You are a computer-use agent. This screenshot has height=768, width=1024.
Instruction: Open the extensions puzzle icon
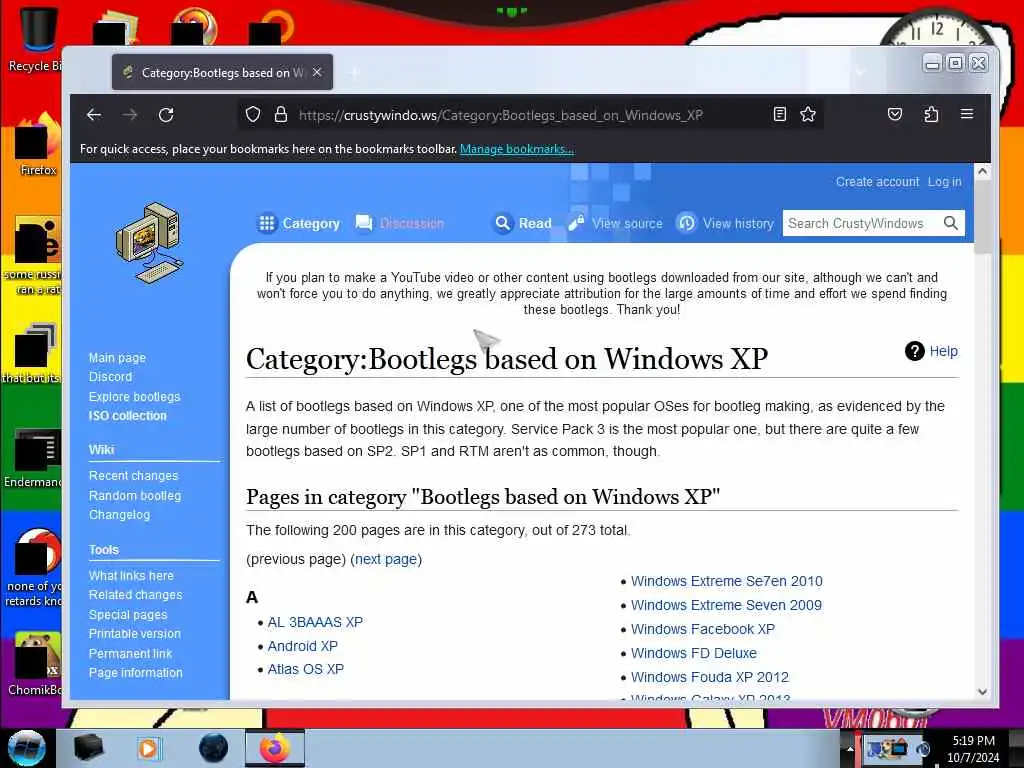click(931, 115)
